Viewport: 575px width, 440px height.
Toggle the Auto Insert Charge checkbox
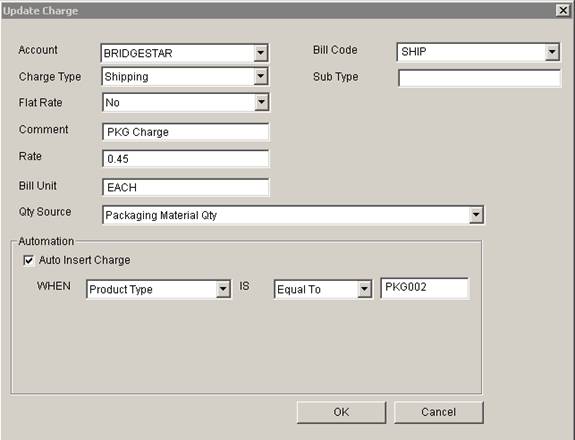point(29,260)
